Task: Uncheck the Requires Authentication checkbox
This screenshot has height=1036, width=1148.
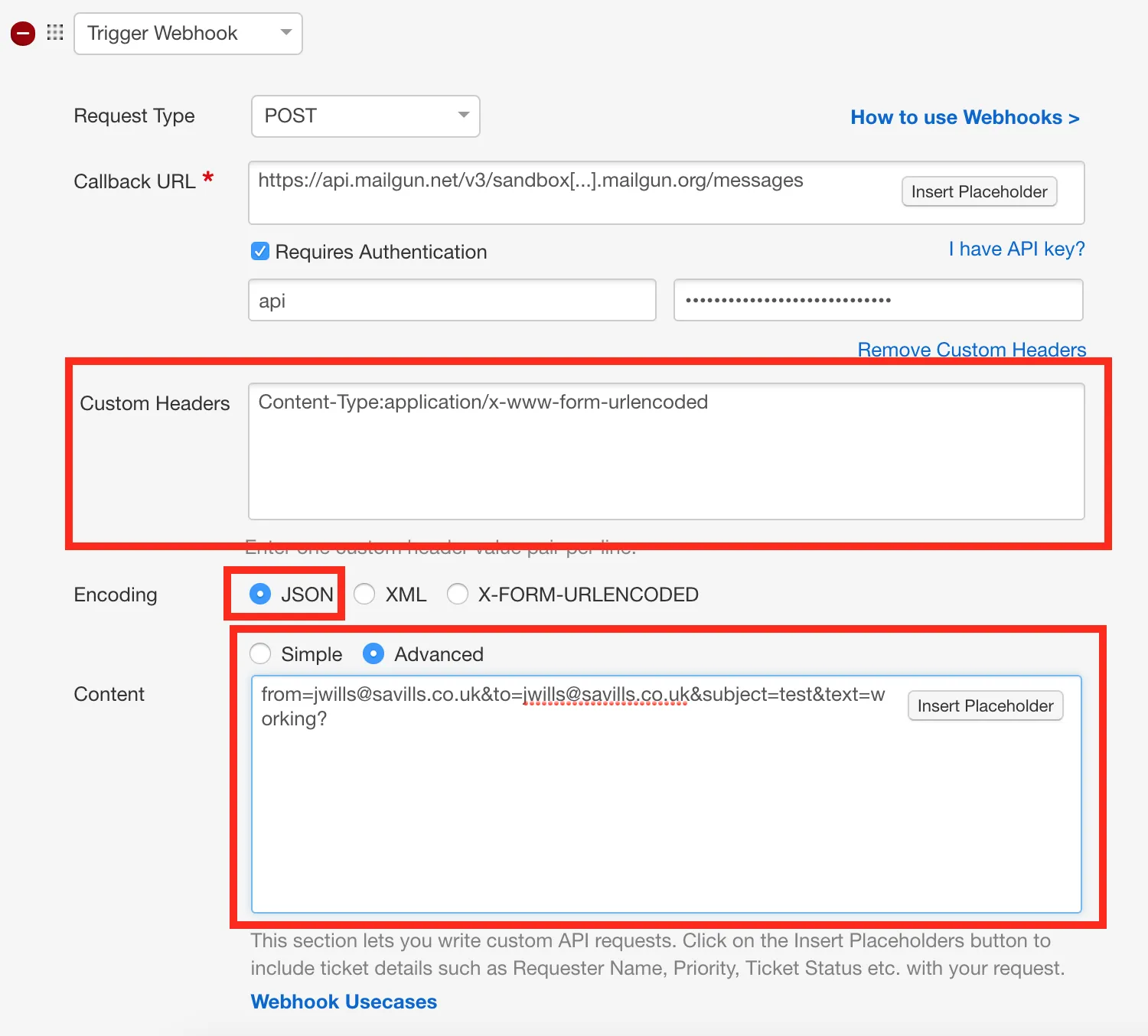Action: [x=260, y=251]
